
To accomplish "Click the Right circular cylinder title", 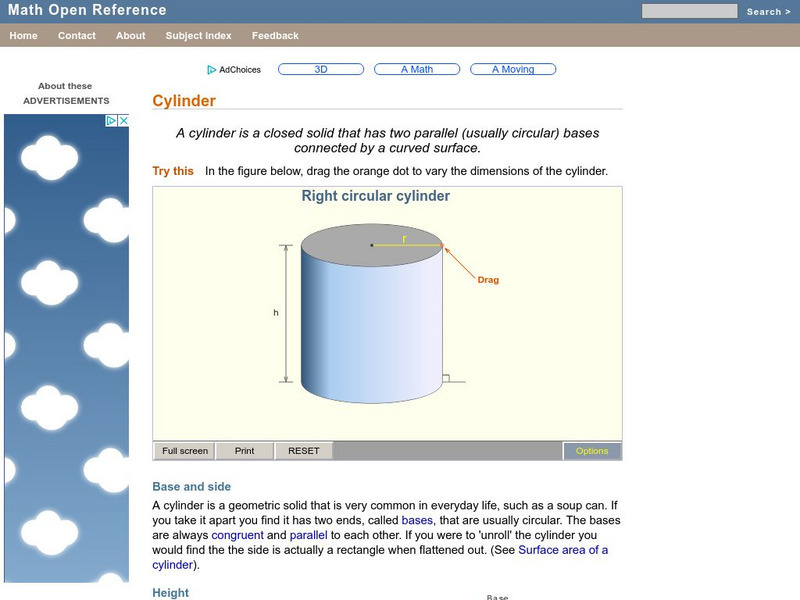I will tap(376, 196).
